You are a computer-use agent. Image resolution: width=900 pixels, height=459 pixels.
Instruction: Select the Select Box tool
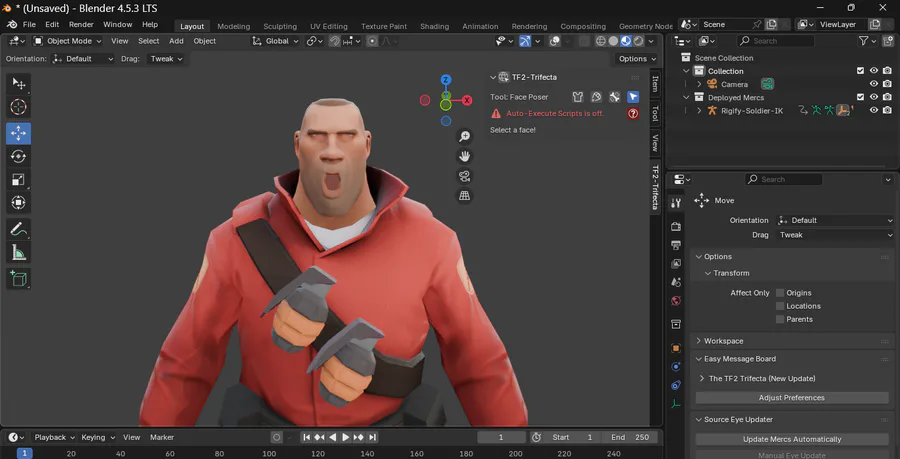coord(18,84)
